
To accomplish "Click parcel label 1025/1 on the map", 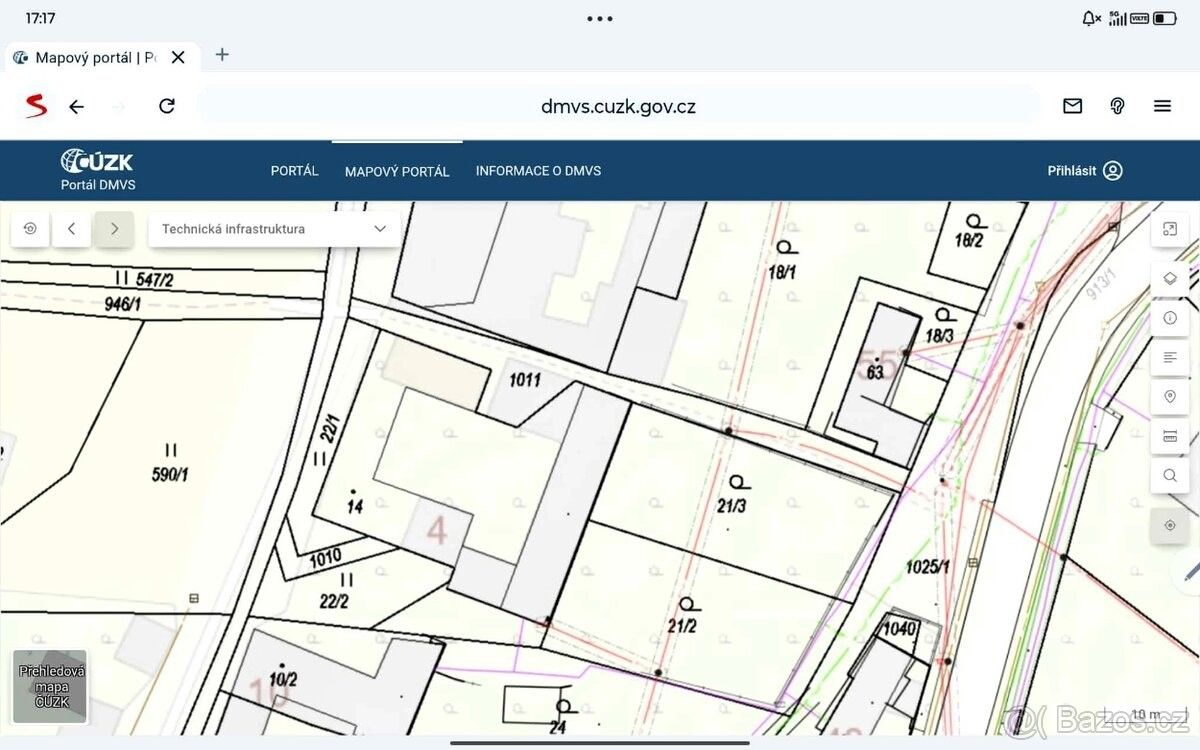I will click(x=926, y=567).
